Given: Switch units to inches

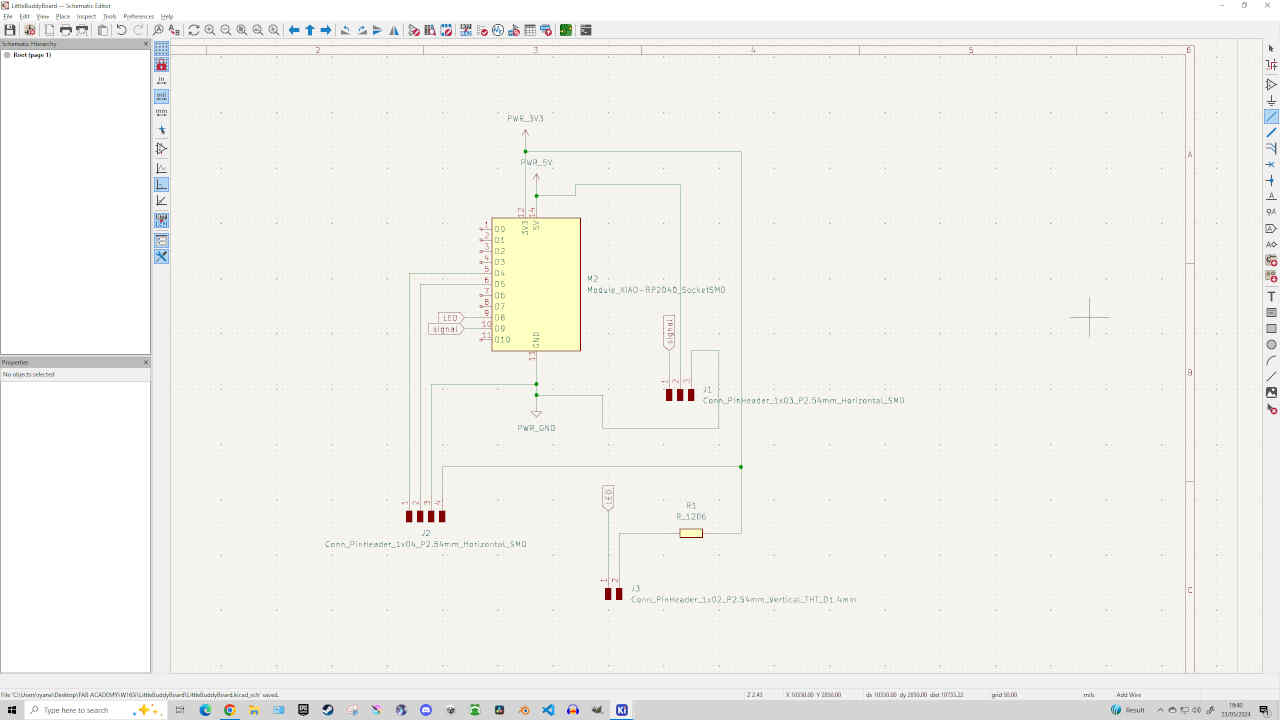Looking at the screenshot, I should pos(161,80).
